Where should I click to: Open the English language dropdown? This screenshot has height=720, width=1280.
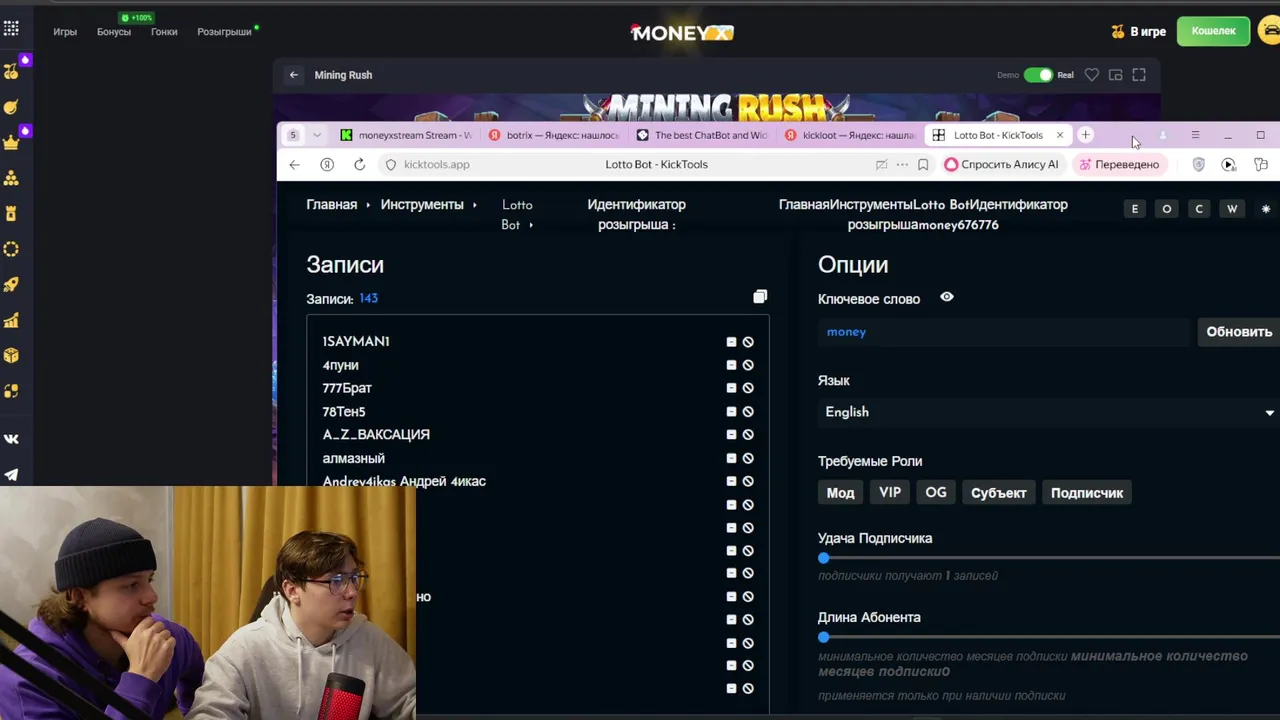click(1049, 412)
